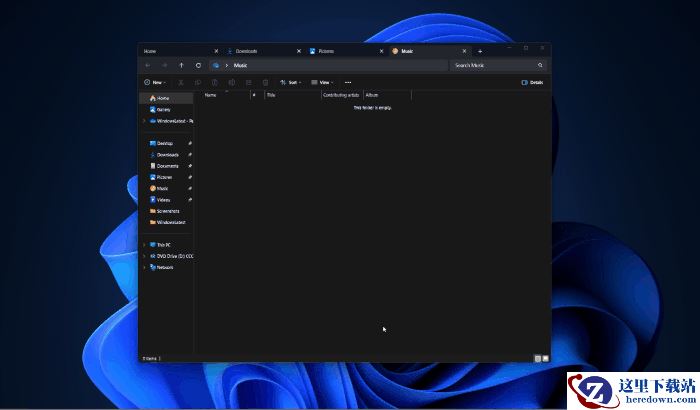The width and height of the screenshot is (700, 410).
Task: Switch to the Home tab
Action: click(x=177, y=51)
